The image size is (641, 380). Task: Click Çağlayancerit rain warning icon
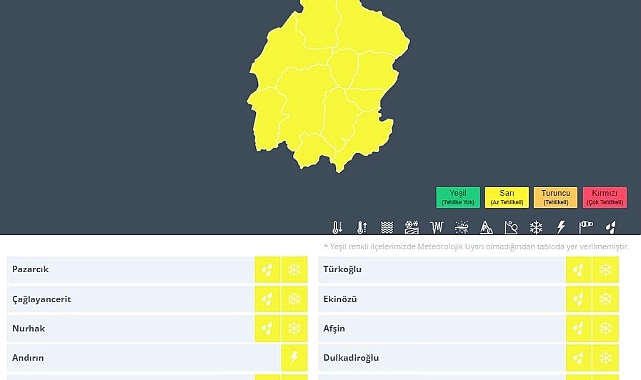tap(267, 299)
